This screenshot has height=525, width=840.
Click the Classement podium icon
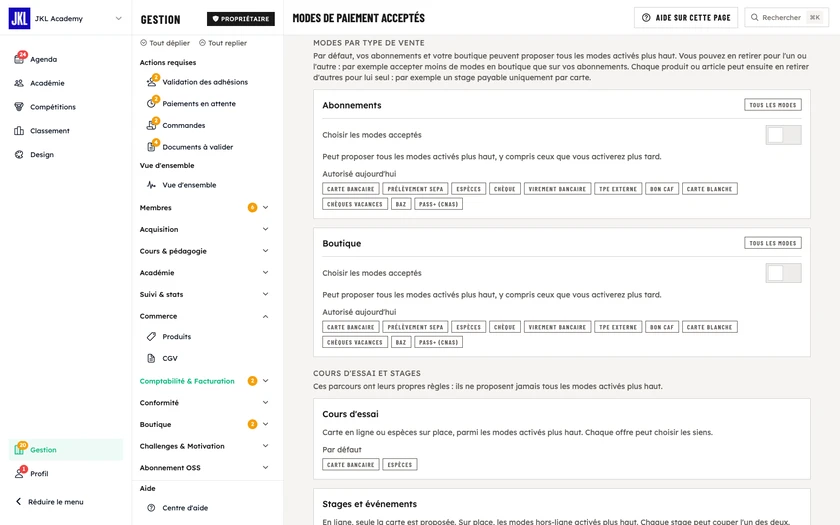(x=19, y=131)
